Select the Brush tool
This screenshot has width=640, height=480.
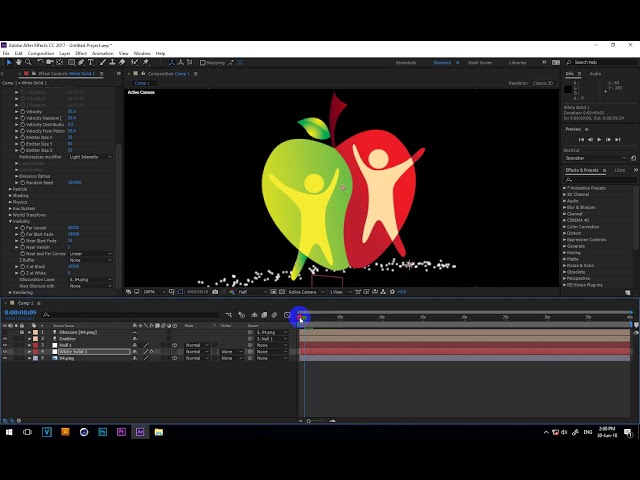[x=102, y=62]
